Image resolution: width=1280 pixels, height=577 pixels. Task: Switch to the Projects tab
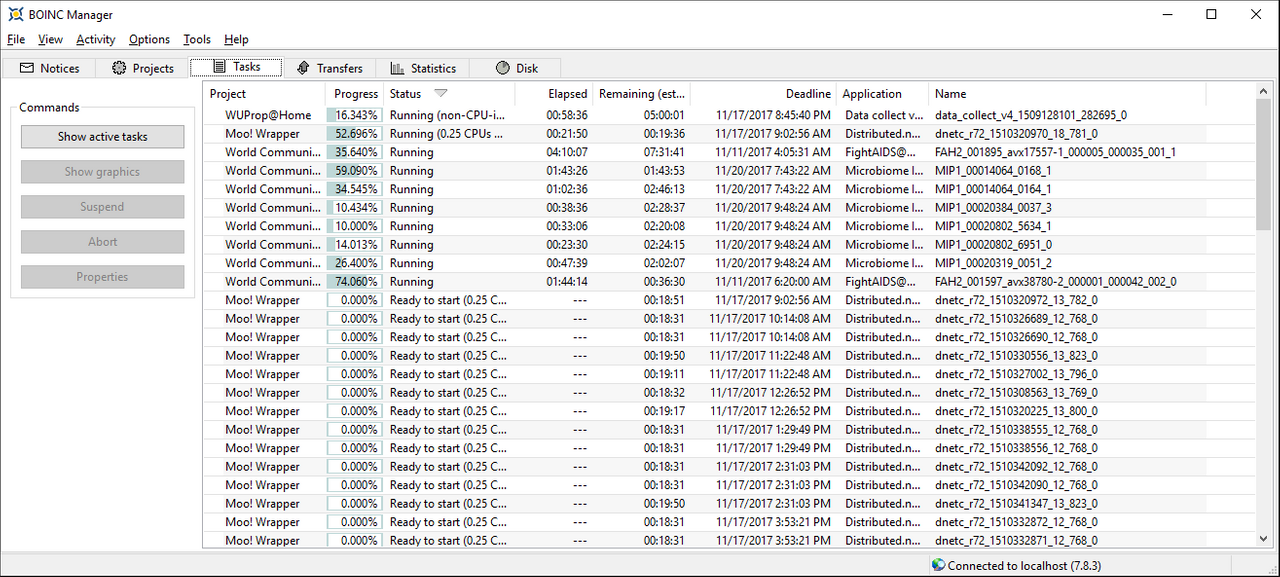pos(142,68)
